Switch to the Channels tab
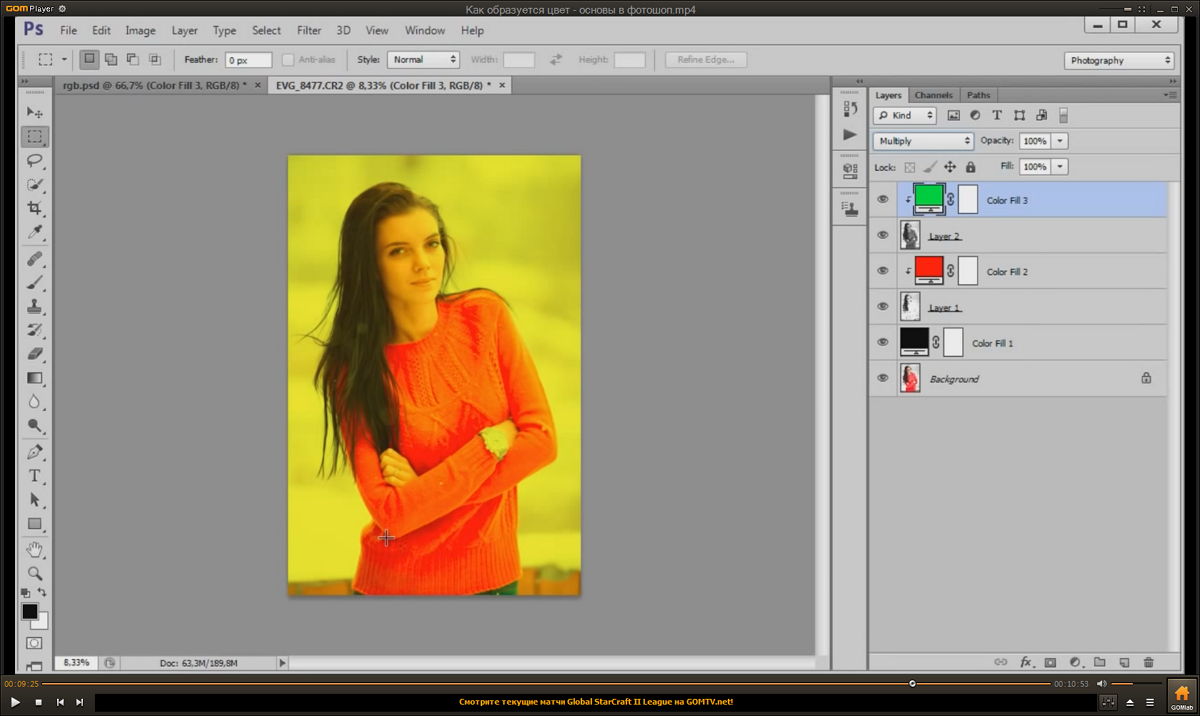 click(x=933, y=95)
